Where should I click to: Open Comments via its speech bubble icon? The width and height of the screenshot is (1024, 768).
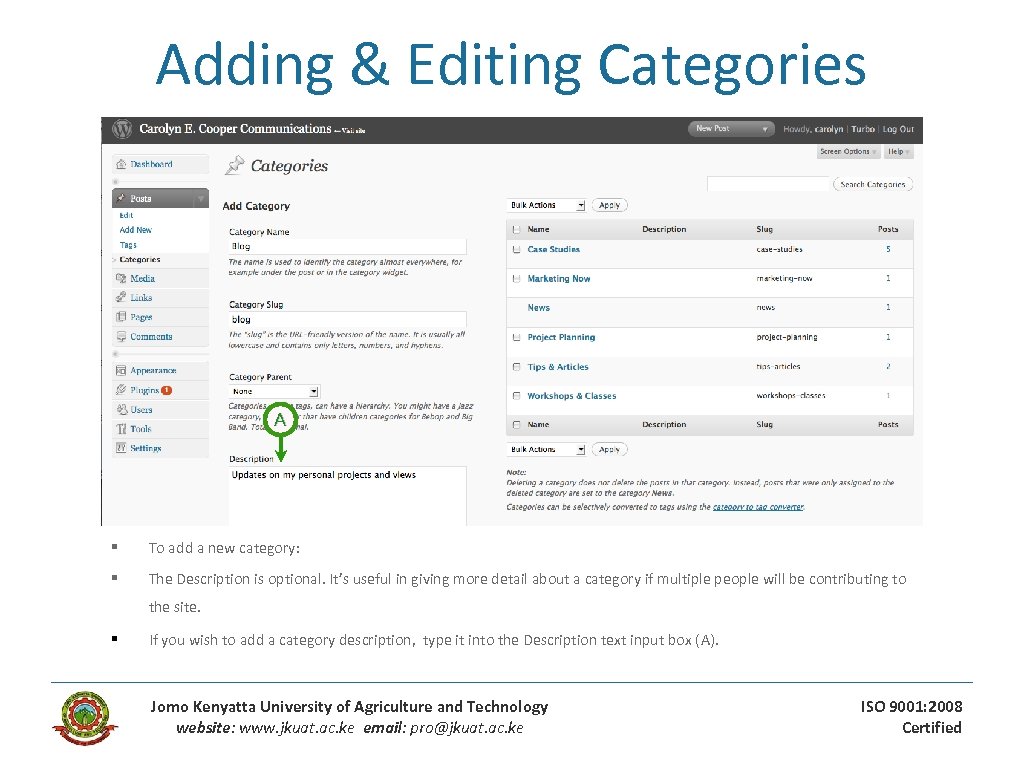coord(120,334)
